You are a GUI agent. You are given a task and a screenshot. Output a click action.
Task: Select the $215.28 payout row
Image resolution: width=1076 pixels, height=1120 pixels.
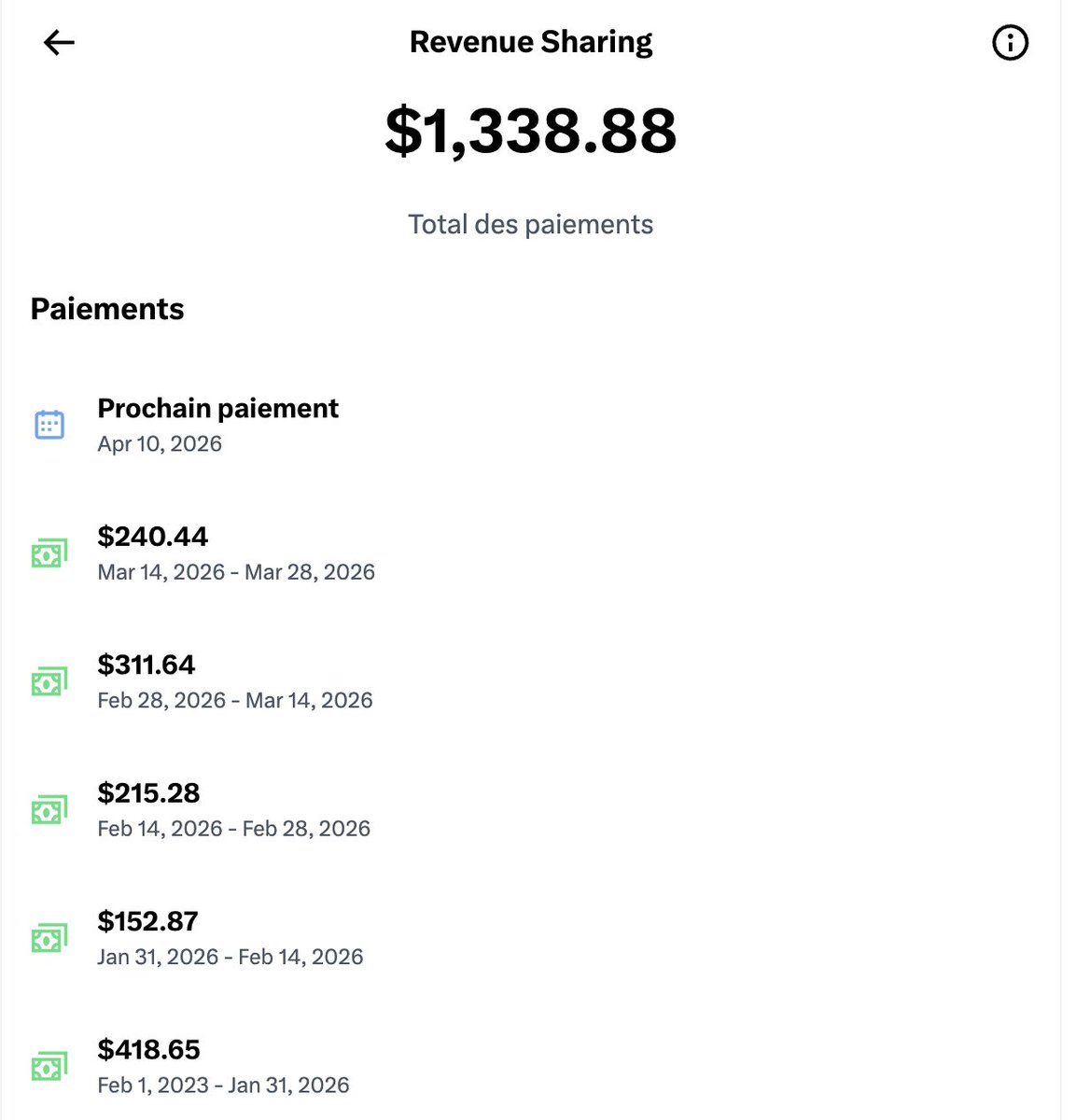(x=530, y=809)
